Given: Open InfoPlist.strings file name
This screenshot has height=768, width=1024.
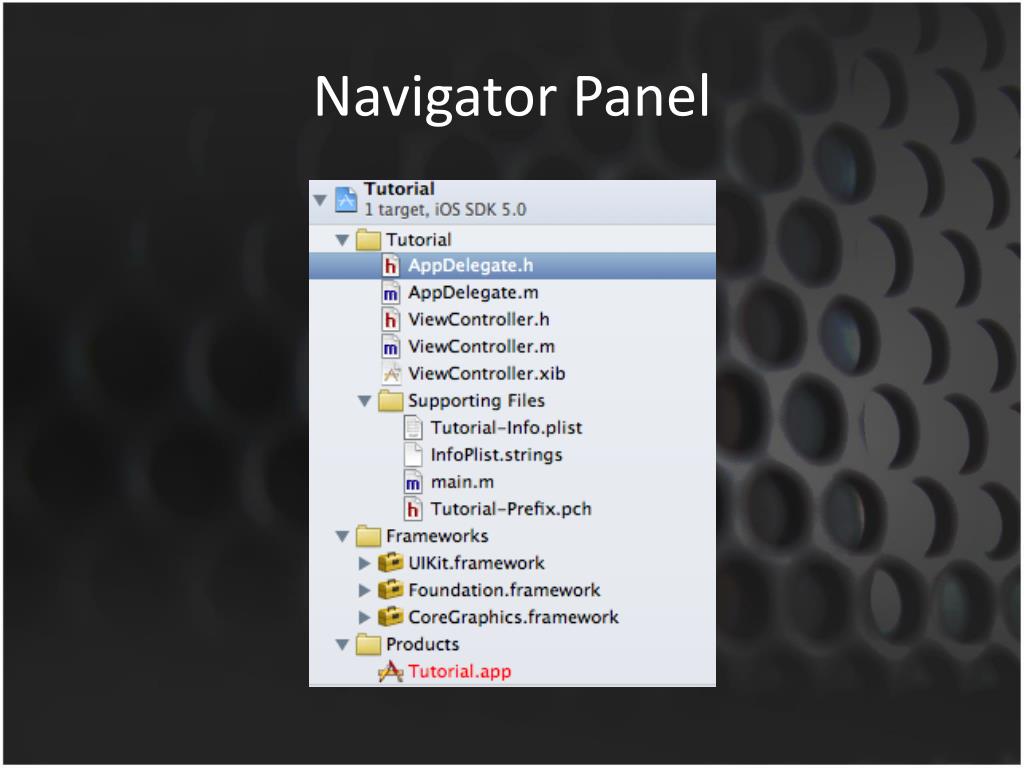Looking at the screenshot, I should click(x=496, y=455).
